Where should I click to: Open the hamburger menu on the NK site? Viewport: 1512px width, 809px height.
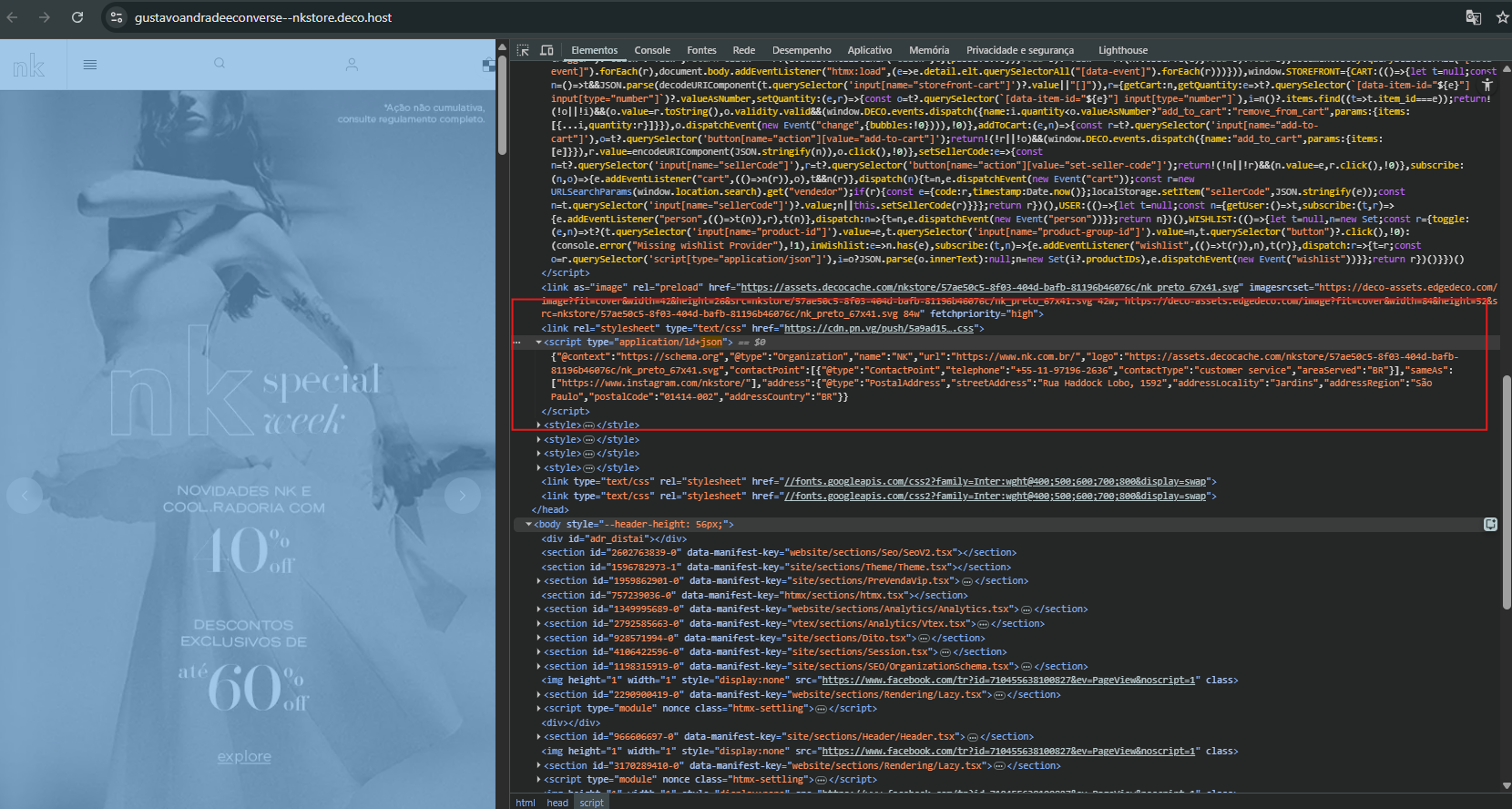[x=90, y=65]
